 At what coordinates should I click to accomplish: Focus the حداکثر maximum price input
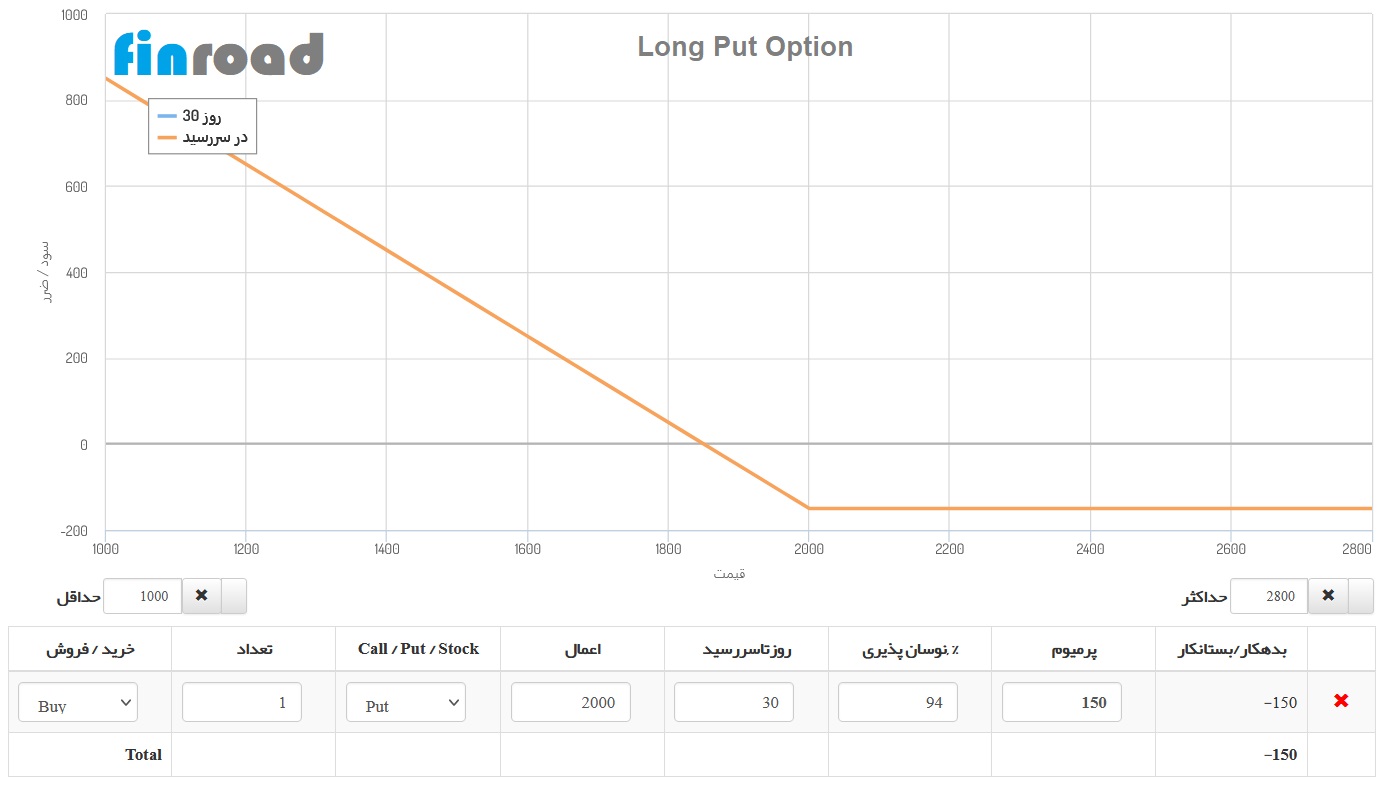pos(1268,596)
